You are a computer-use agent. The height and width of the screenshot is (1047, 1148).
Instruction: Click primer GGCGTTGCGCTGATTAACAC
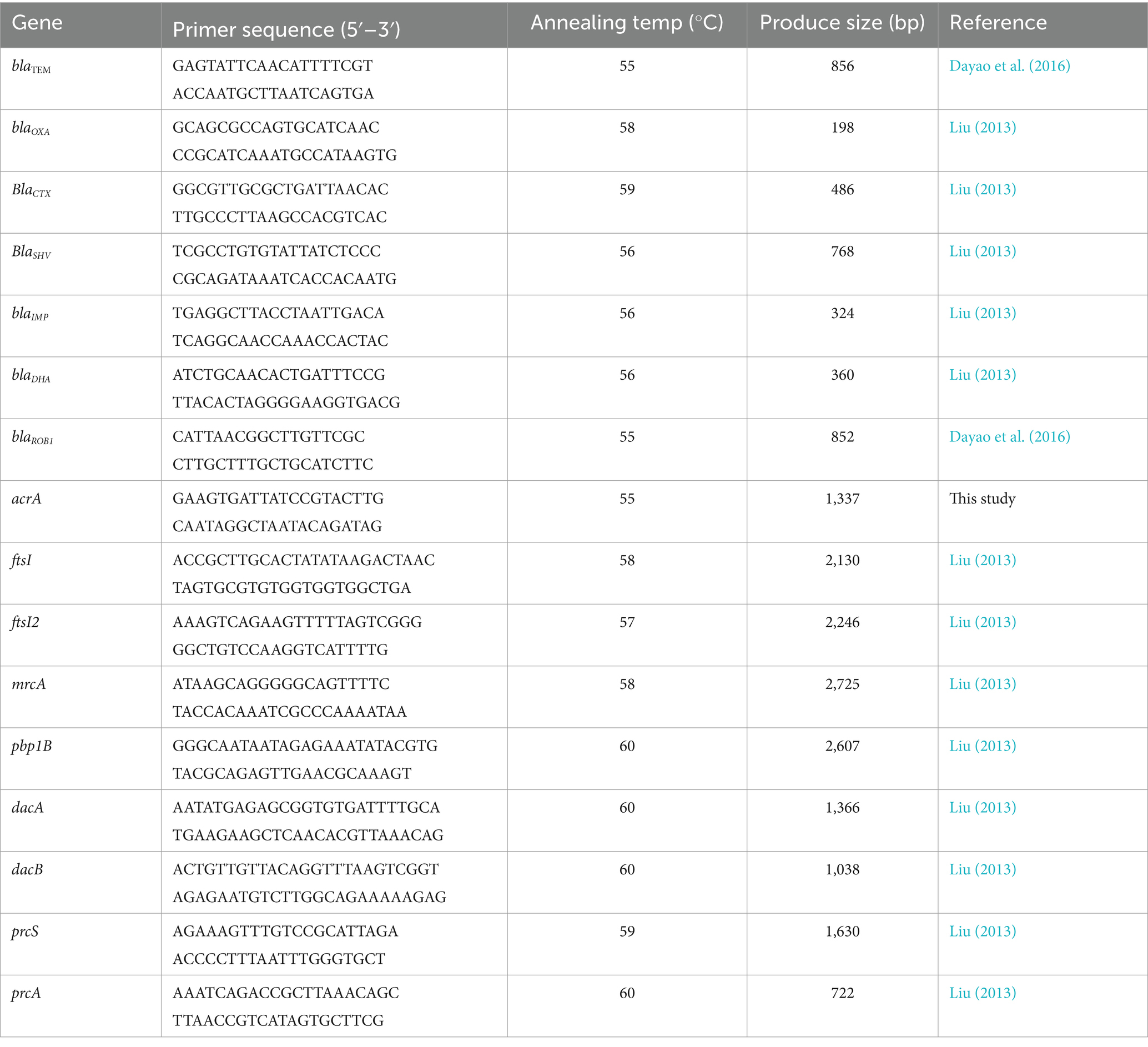point(281,190)
